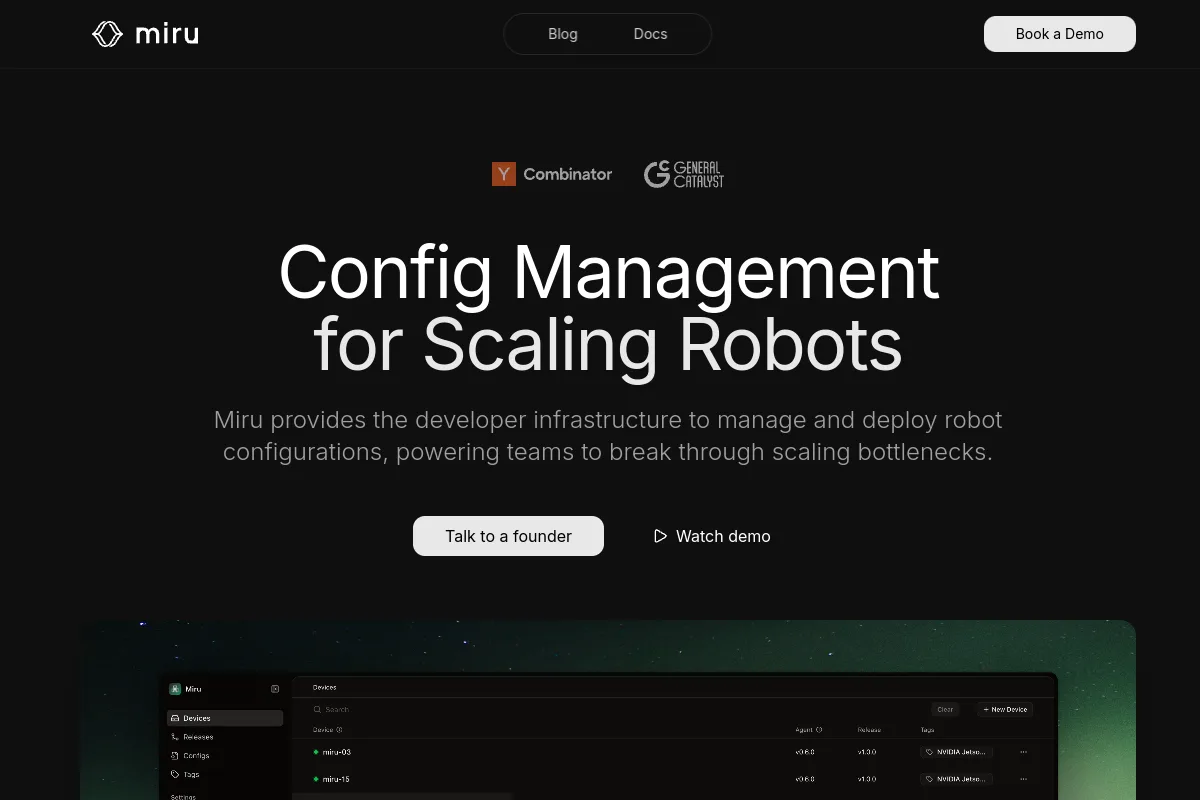Open more options for miru-15
This screenshot has width=1200, height=800.
(x=1023, y=779)
